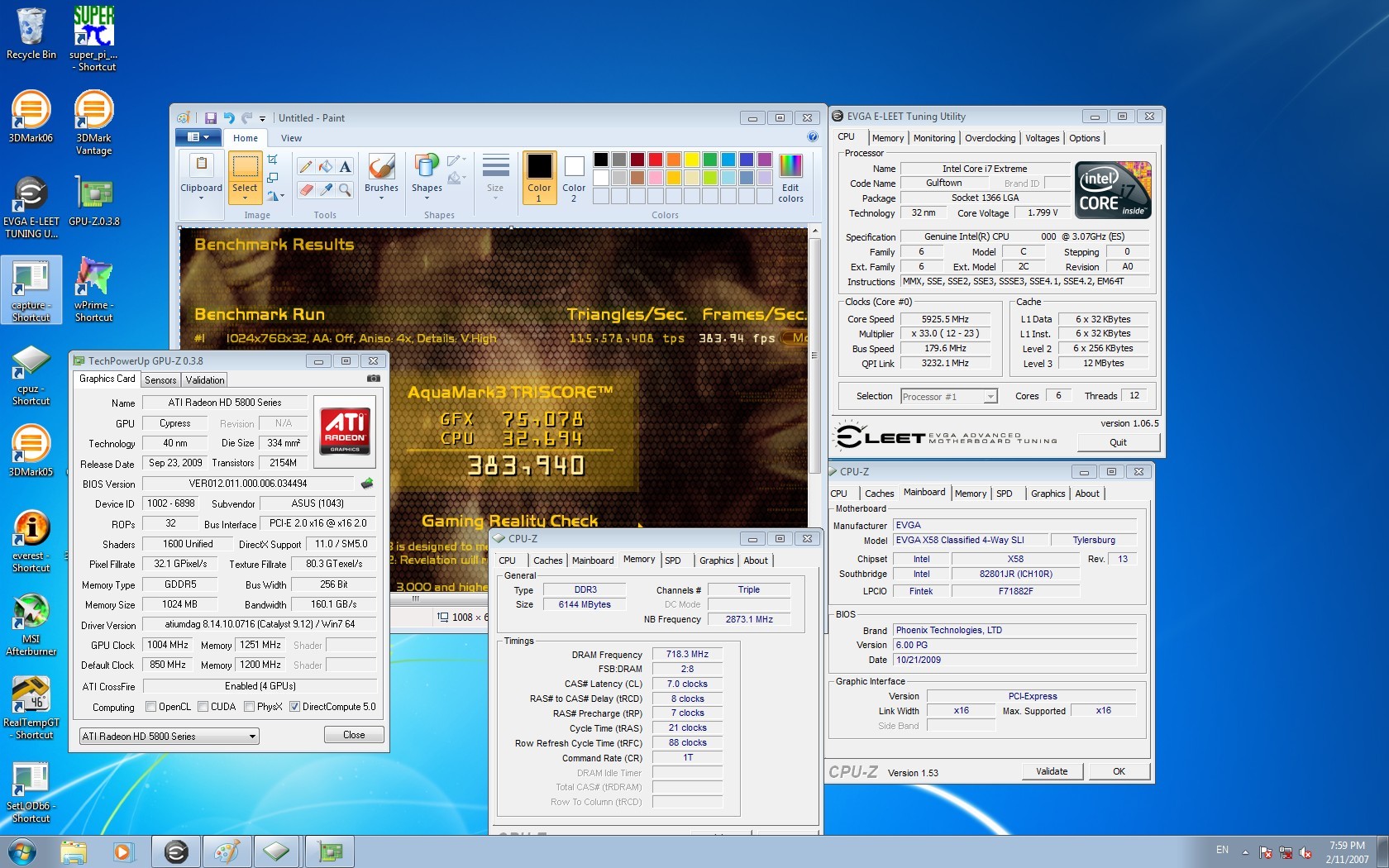Image resolution: width=1389 pixels, height=868 pixels.
Task: Click the Magnifier tool in Paint
Action: click(345, 190)
